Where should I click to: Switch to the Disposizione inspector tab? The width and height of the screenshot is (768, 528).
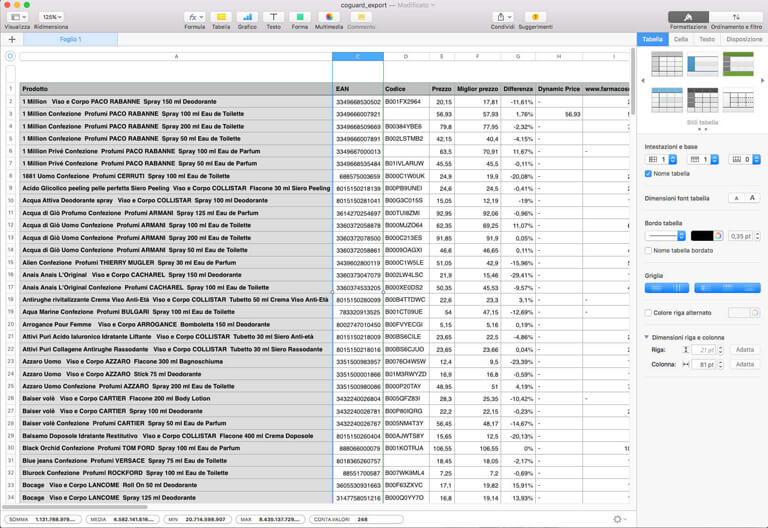744,39
